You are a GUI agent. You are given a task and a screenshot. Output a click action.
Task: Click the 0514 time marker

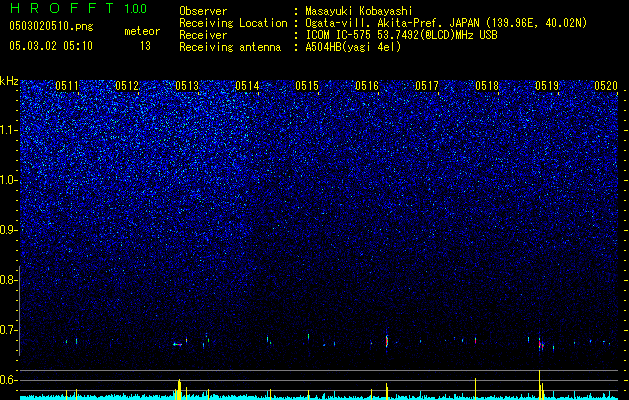247,86
